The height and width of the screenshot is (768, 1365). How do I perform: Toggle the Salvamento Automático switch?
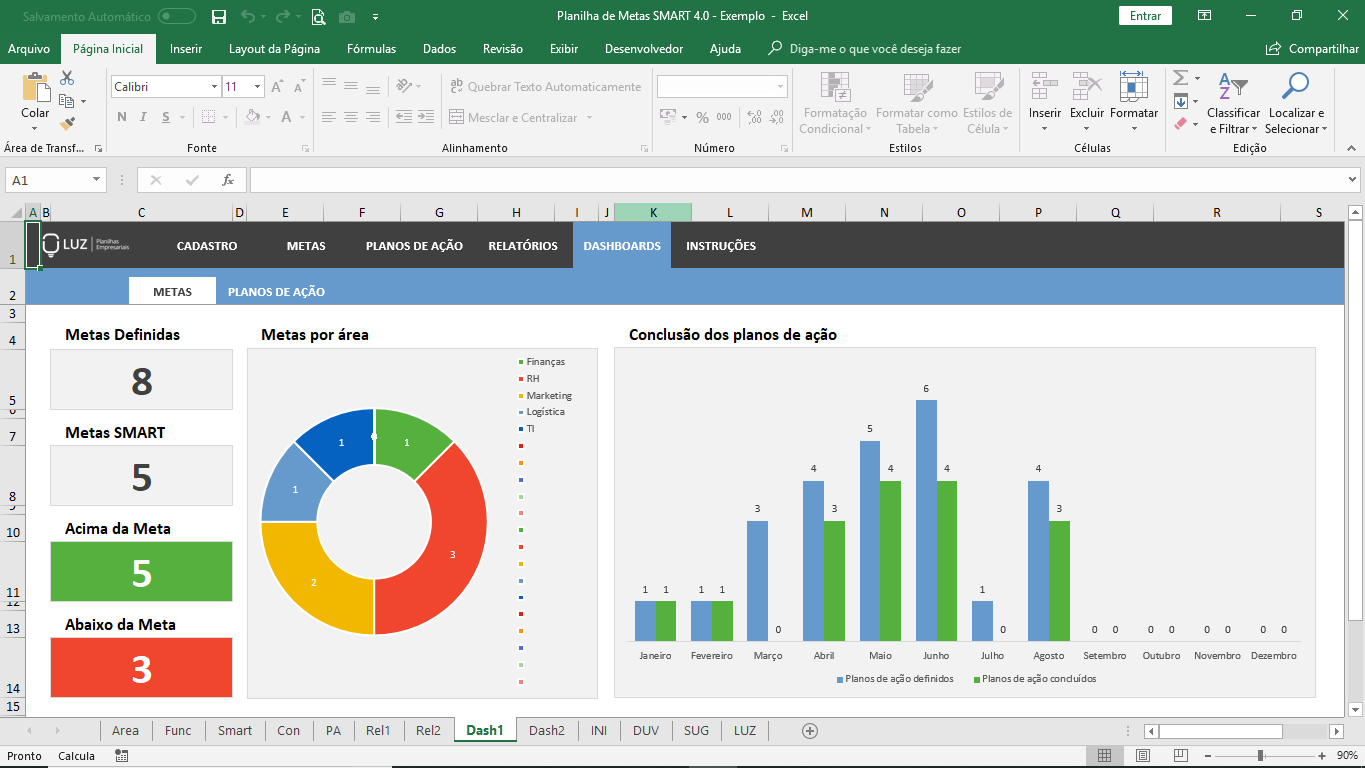177,16
